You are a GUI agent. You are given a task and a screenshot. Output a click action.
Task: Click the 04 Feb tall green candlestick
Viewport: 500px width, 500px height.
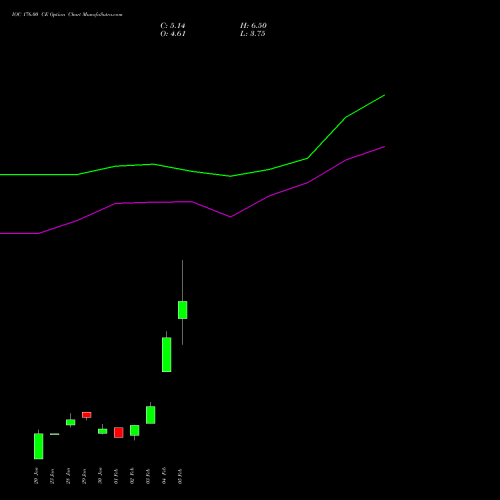point(167,354)
